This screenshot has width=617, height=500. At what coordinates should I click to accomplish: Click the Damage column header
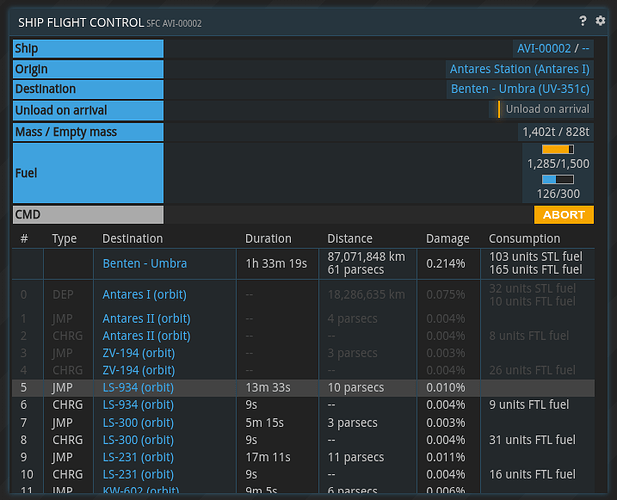point(447,238)
